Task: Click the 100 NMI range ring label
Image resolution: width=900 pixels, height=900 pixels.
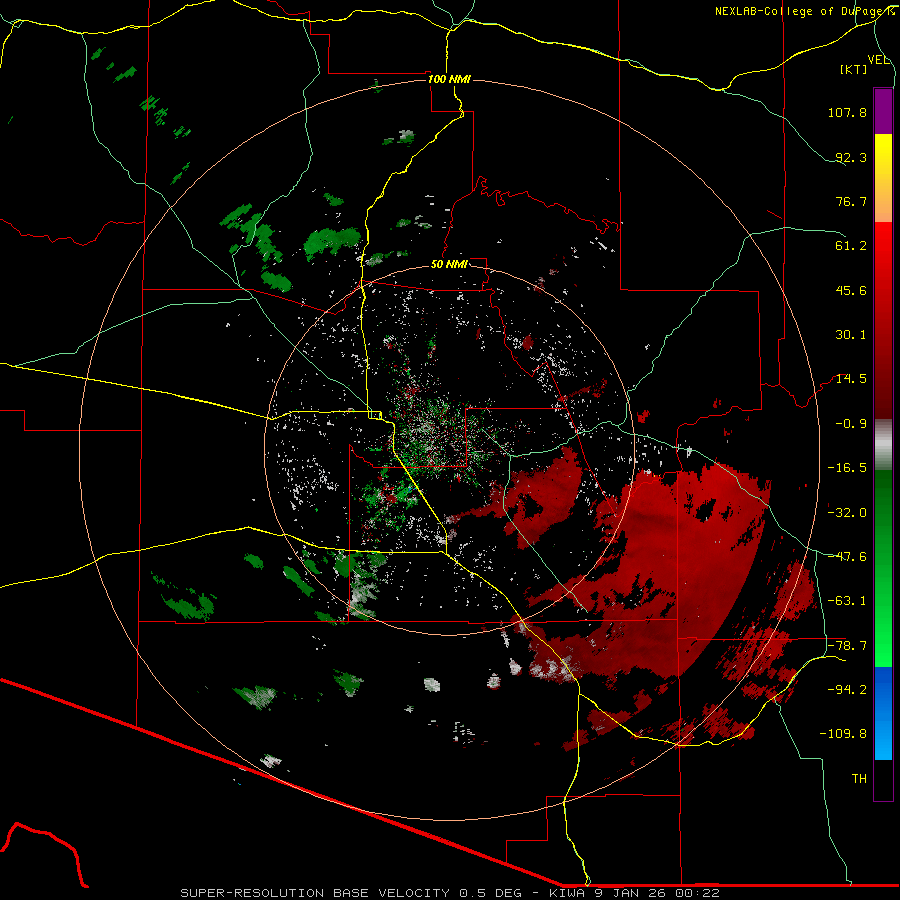Action: 449,79
